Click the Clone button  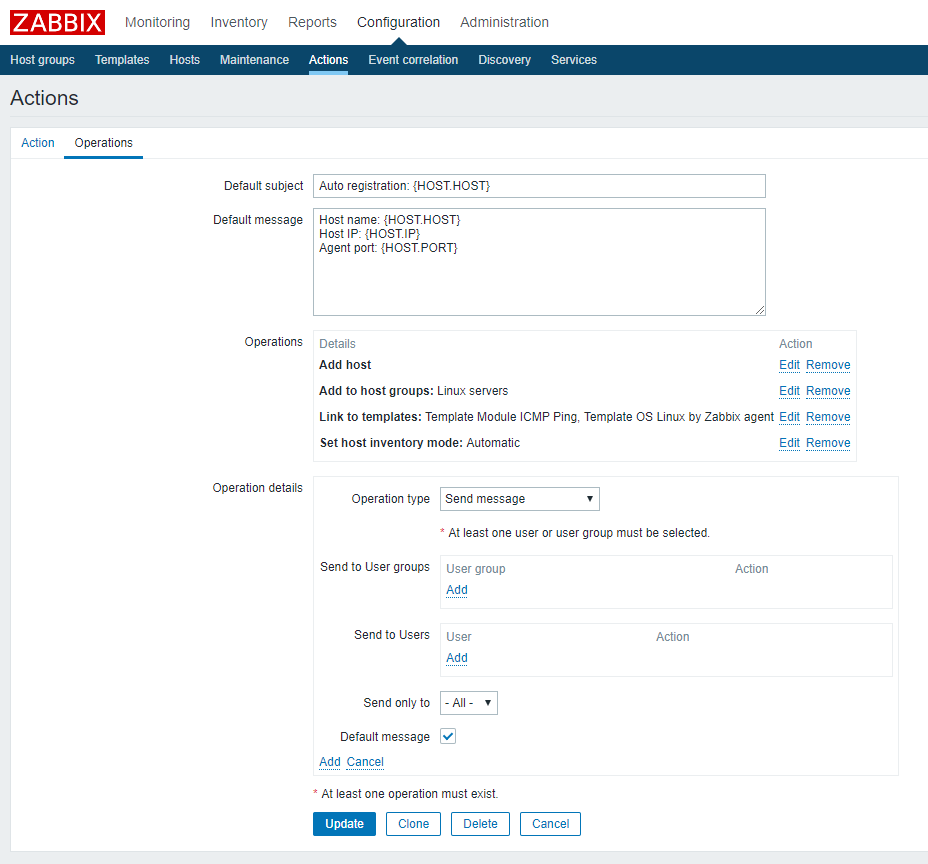[413, 824]
